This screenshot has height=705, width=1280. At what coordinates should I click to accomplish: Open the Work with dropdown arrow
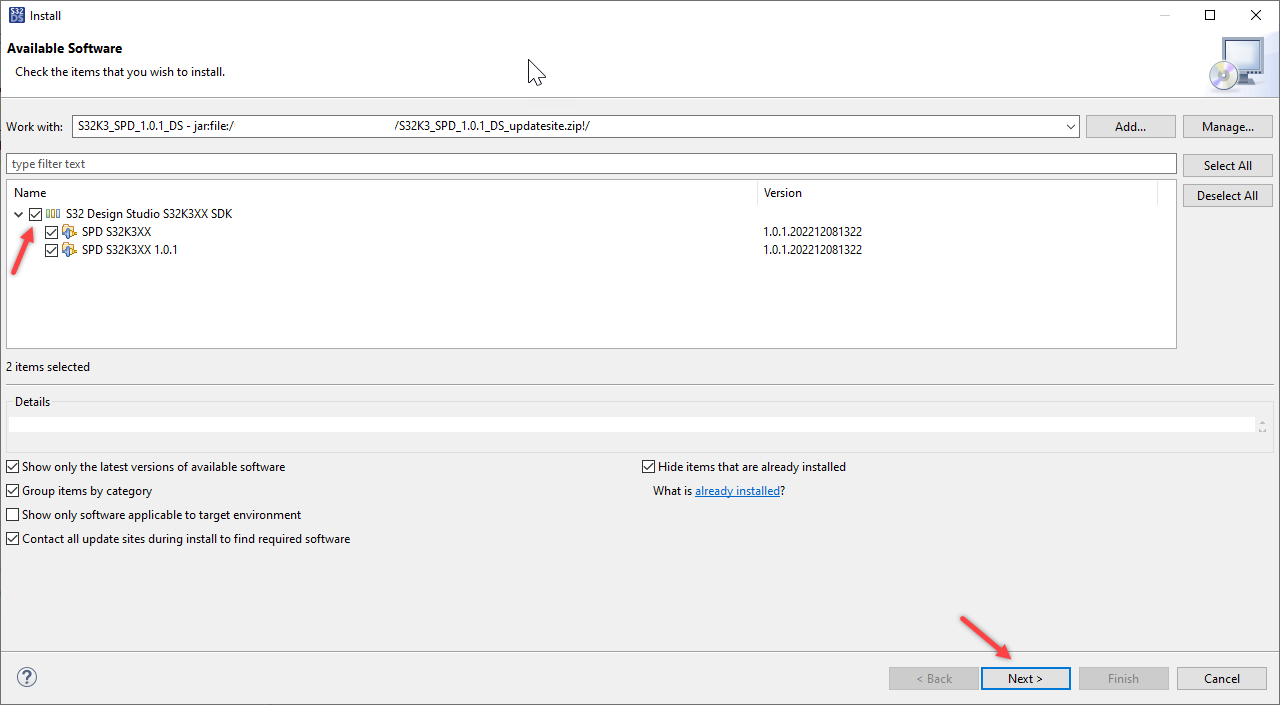(x=1071, y=127)
